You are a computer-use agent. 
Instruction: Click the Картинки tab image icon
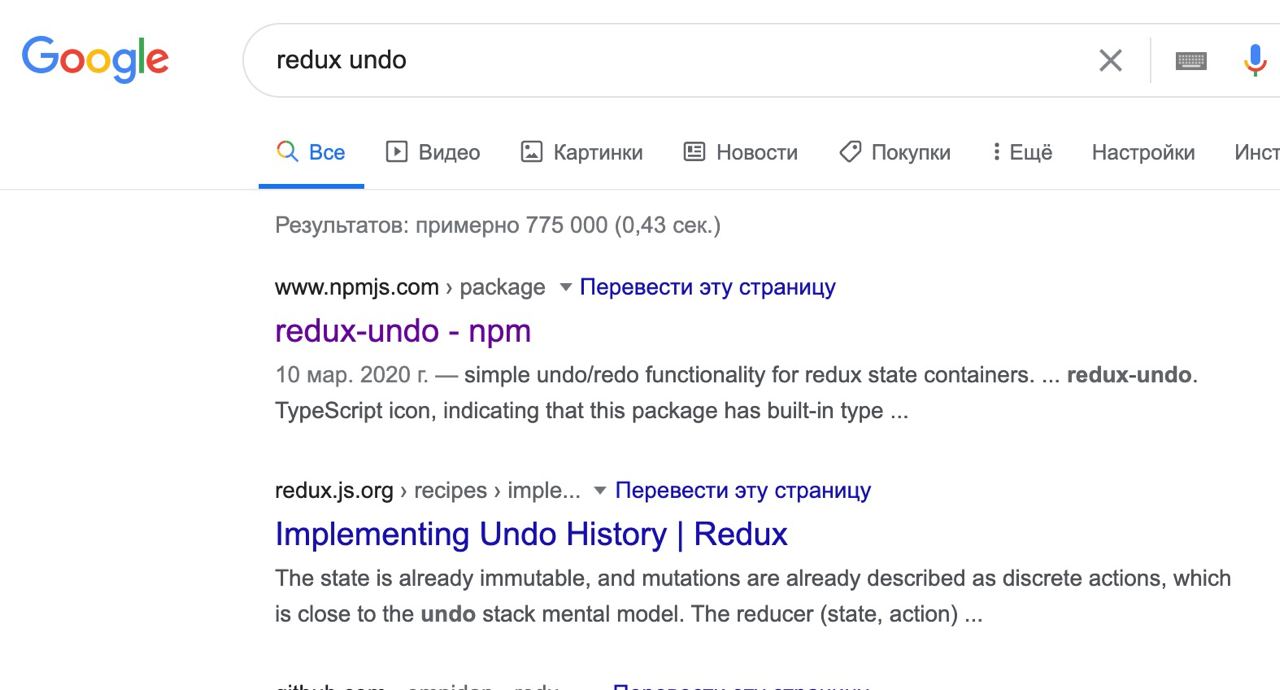(x=532, y=152)
